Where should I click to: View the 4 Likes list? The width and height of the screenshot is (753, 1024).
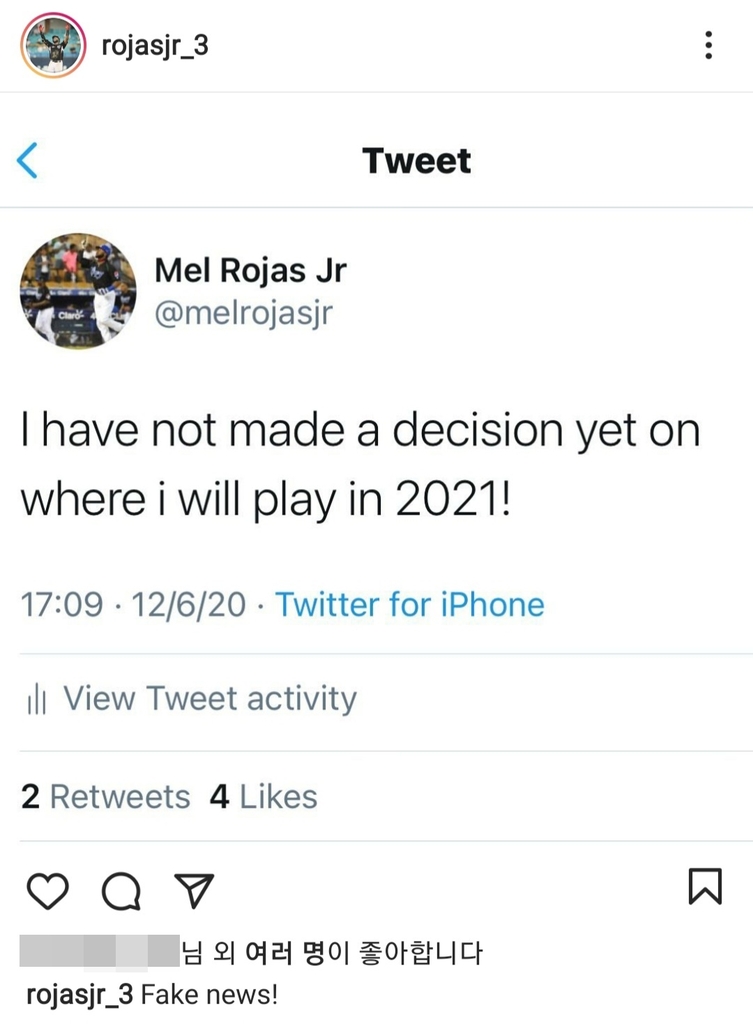pyautogui.click(x=263, y=796)
